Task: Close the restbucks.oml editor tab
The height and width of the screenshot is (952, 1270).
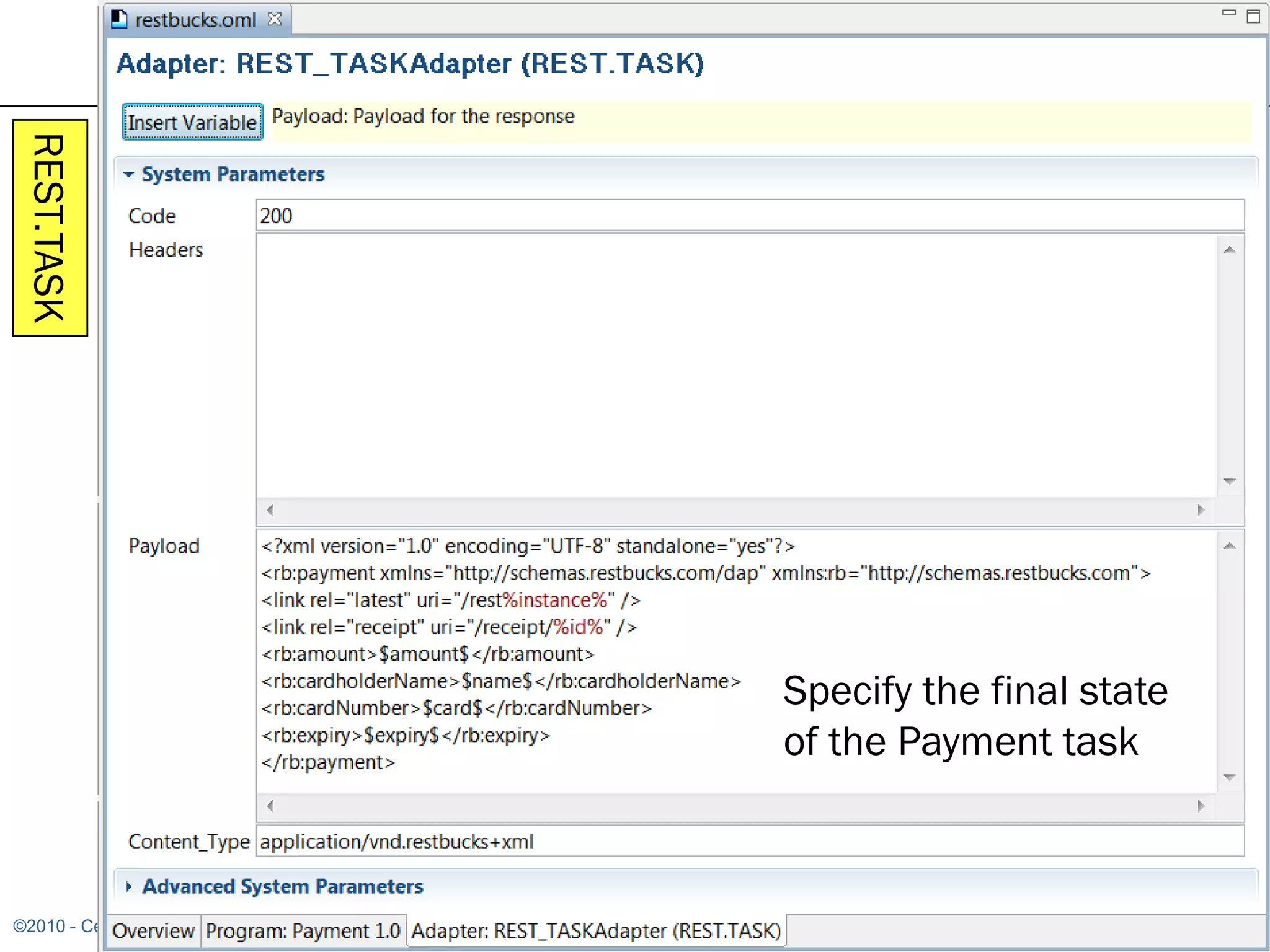Action: click(x=275, y=20)
